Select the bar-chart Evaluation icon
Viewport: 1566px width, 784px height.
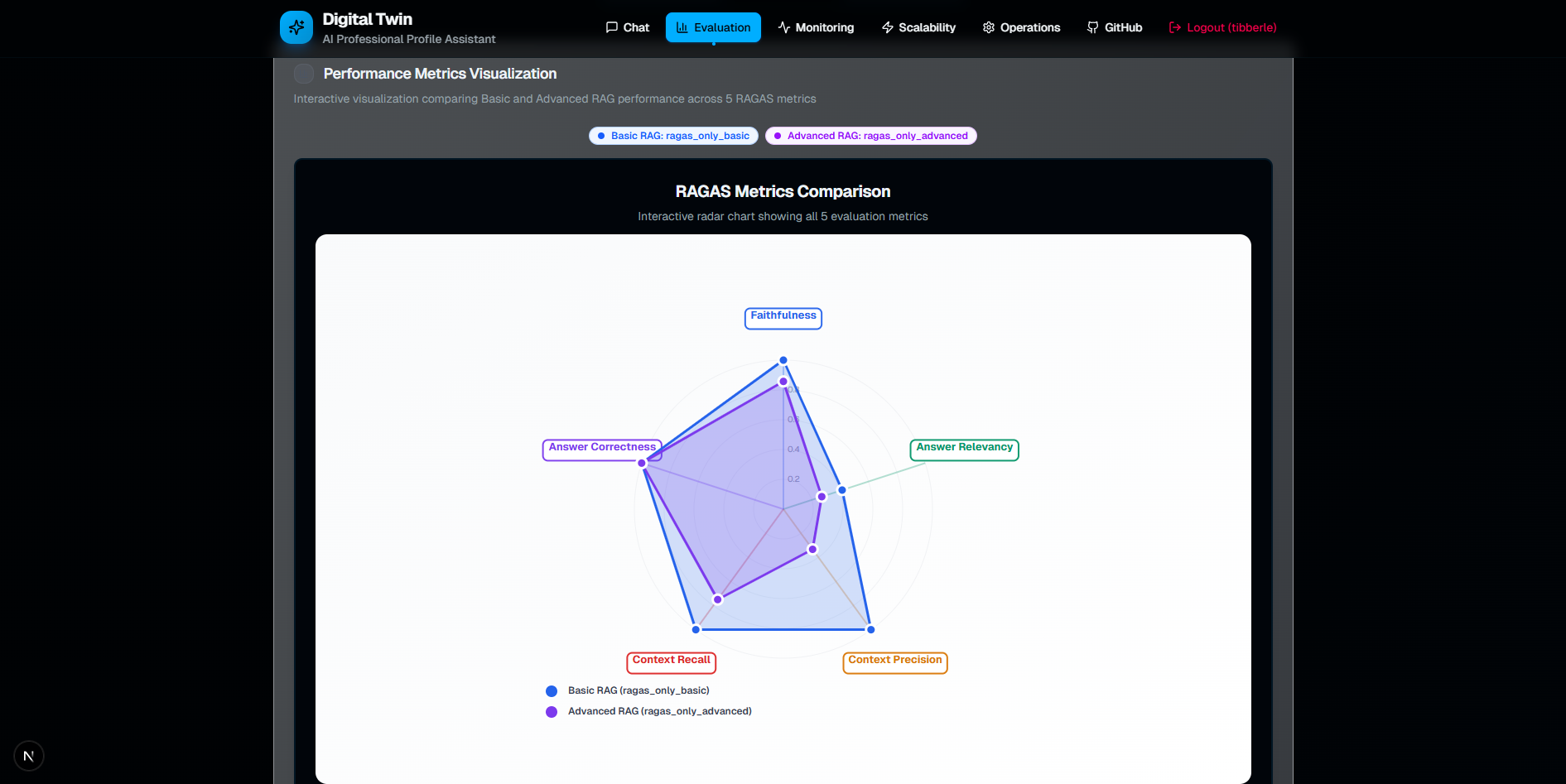pyautogui.click(x=681, y=27)
